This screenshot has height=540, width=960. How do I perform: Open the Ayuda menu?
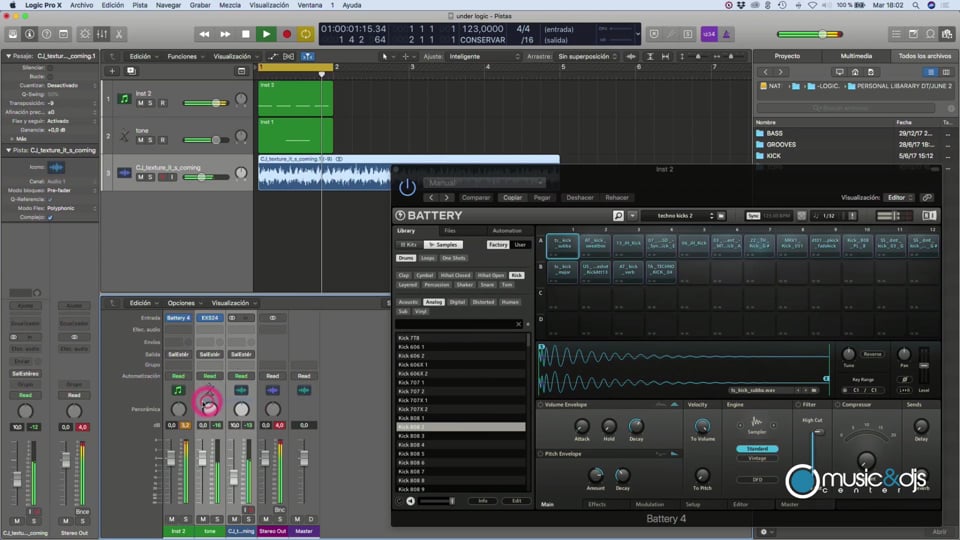[351, 5]
